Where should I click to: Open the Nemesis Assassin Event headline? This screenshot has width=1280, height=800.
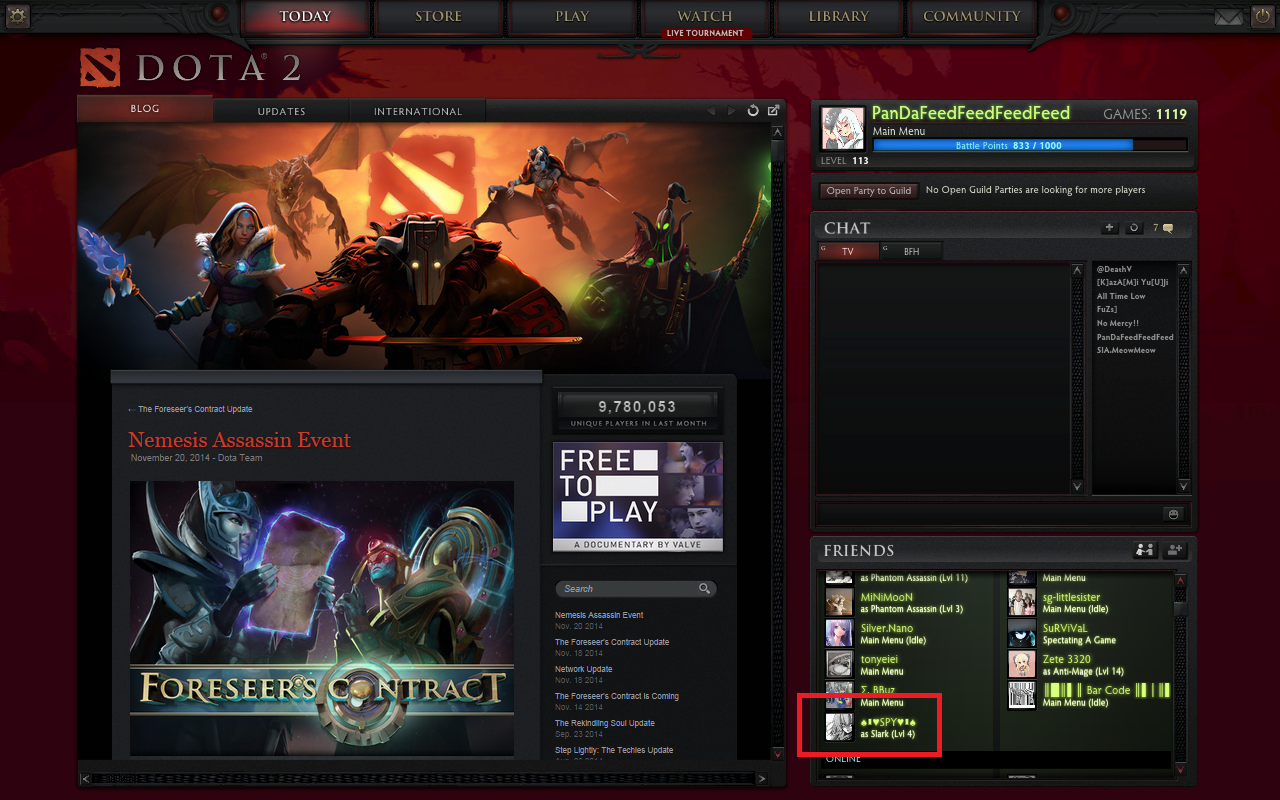click(x=240, y=440)
